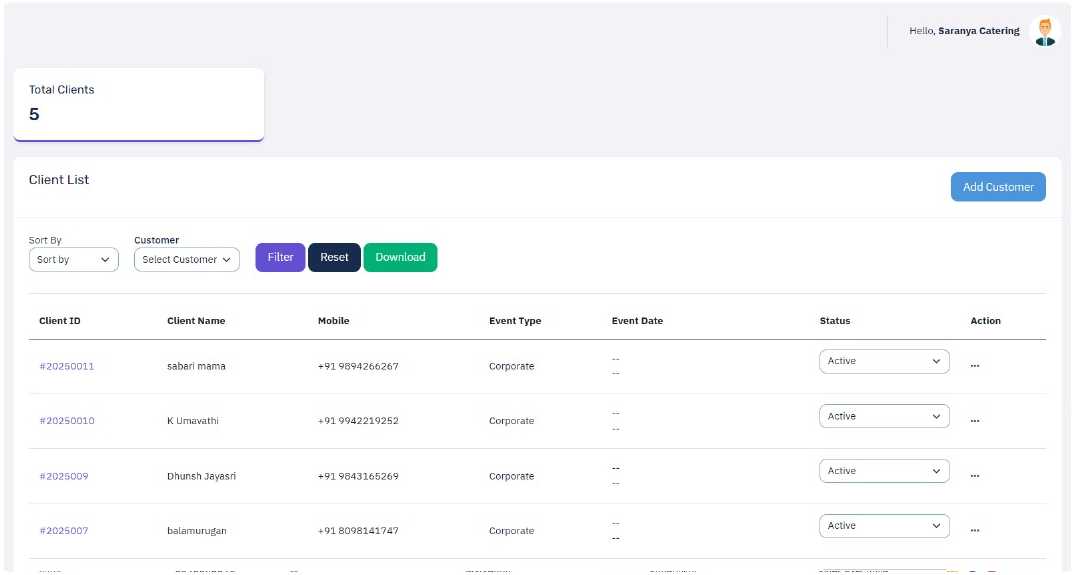Expand the Sort by dropdown

coord(73,260)
